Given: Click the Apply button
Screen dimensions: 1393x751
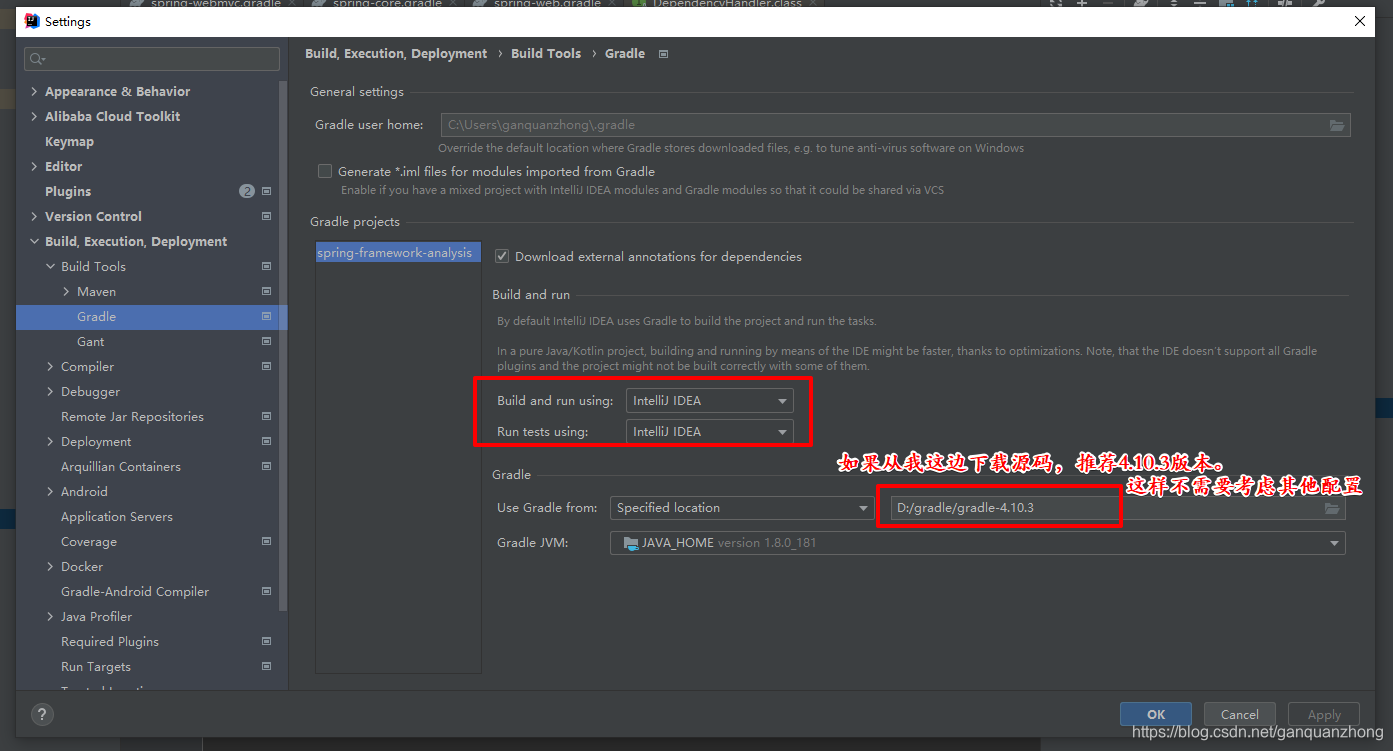Looking at the screenshot, I should [1324, 714].
